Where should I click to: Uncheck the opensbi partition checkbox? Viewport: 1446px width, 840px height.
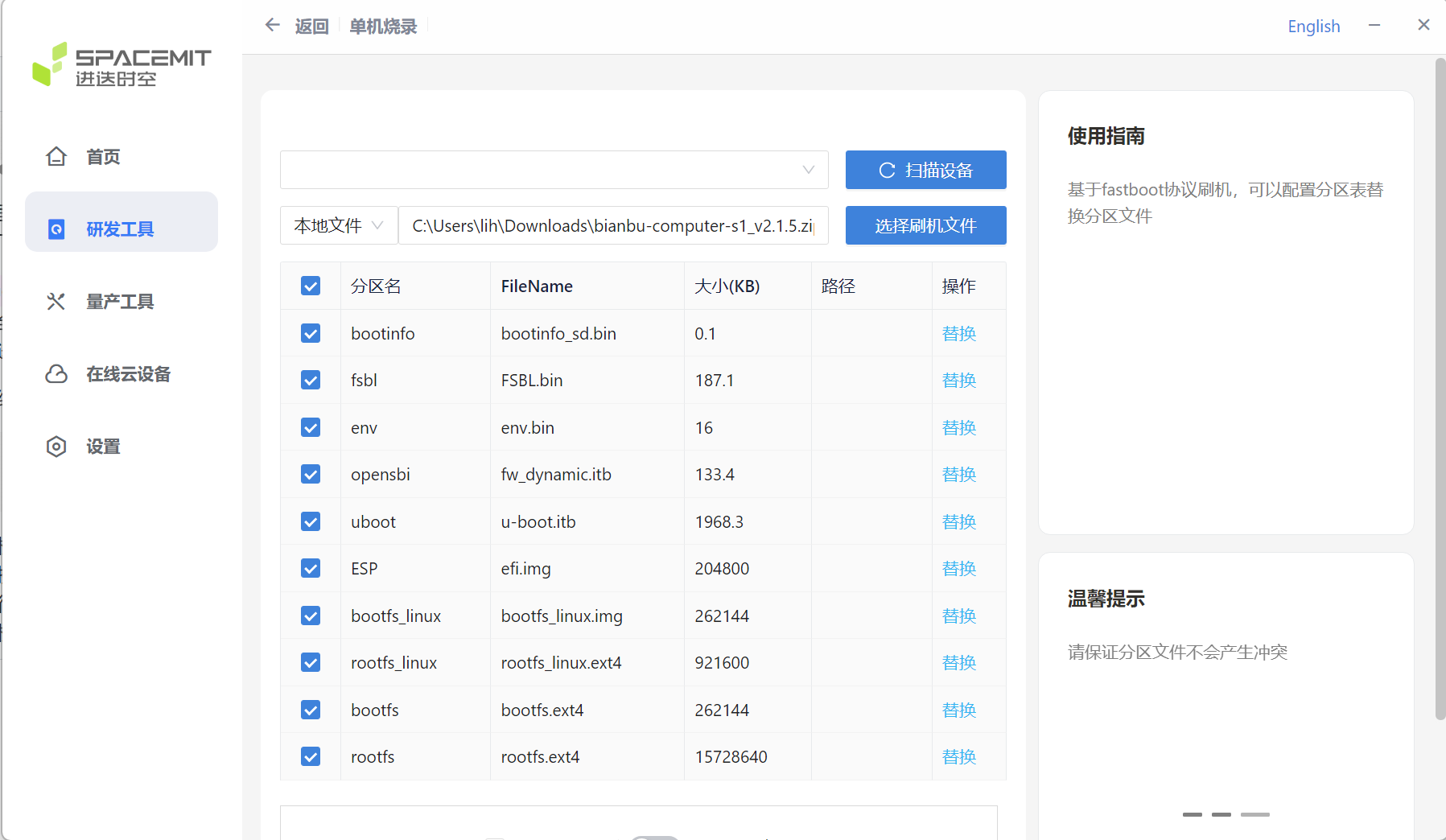(311, 474)
